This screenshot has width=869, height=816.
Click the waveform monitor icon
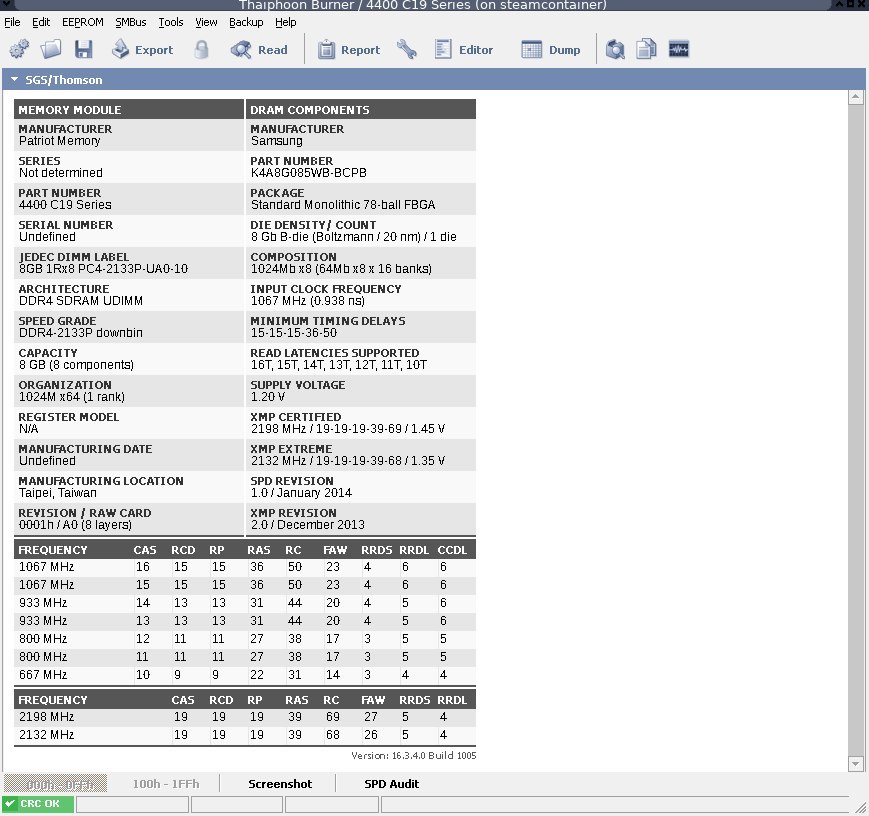(679, 49)
